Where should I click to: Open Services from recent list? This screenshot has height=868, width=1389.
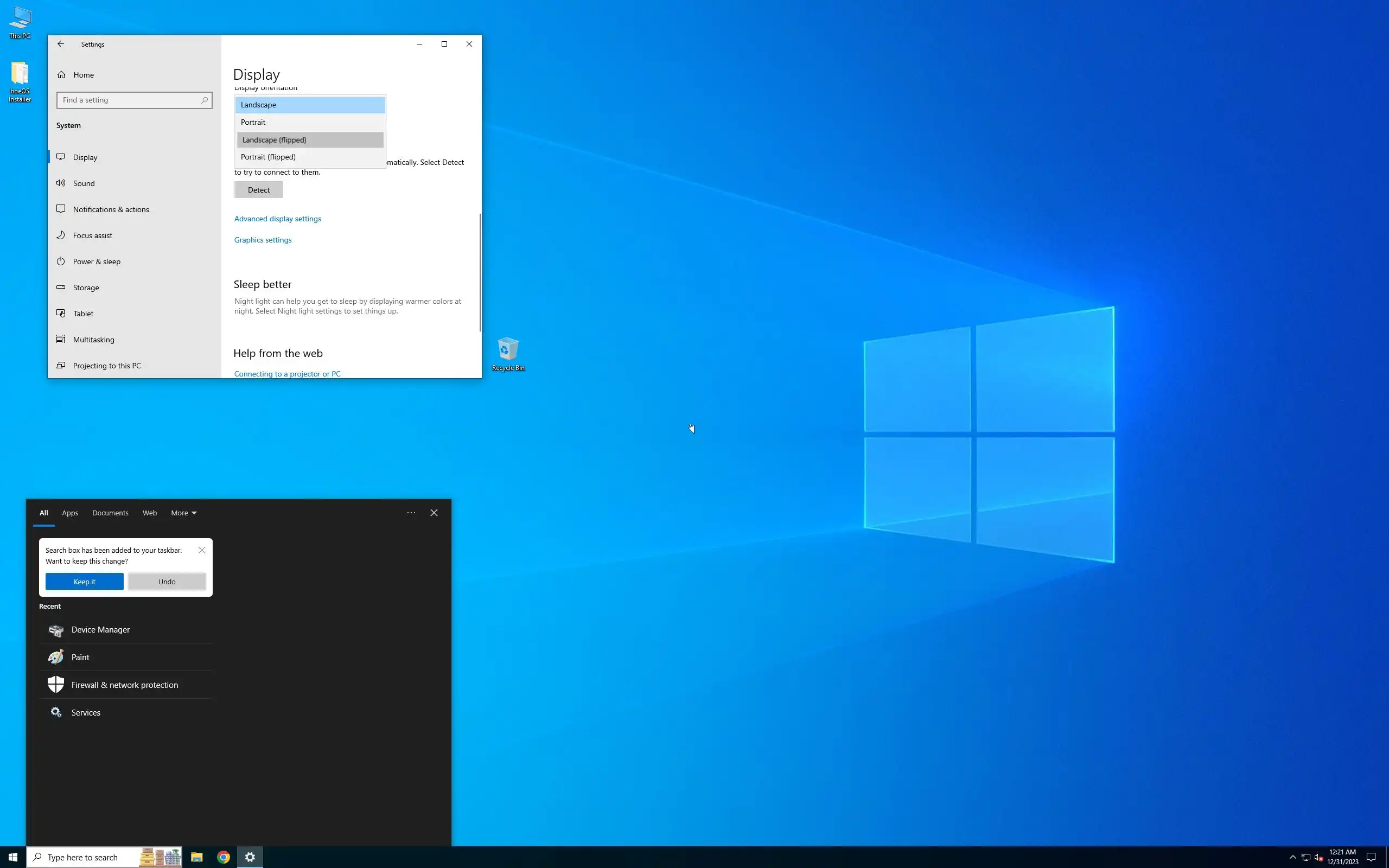(x=86, y=712)
